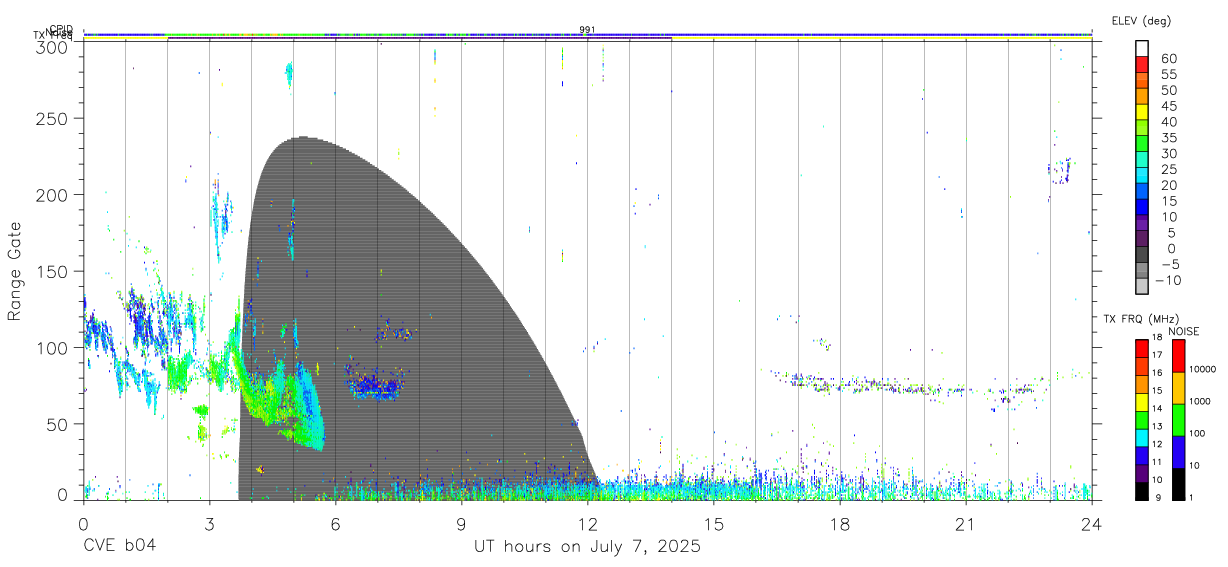Click the 'Range Gate' vertical axis title

pyautogui.click(x=15, y=270)
